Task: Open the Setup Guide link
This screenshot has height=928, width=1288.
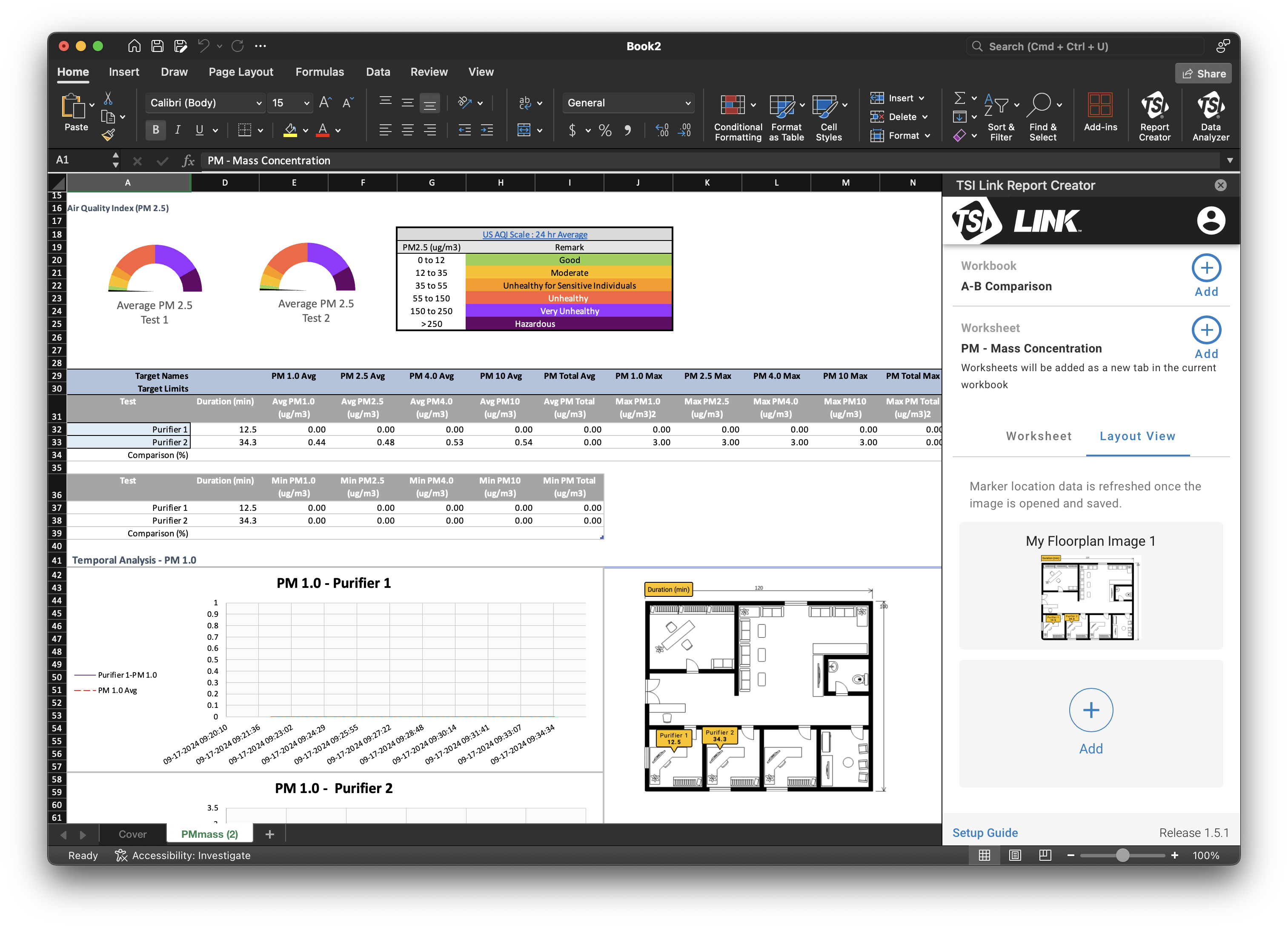Action: [x=985, y=833]
